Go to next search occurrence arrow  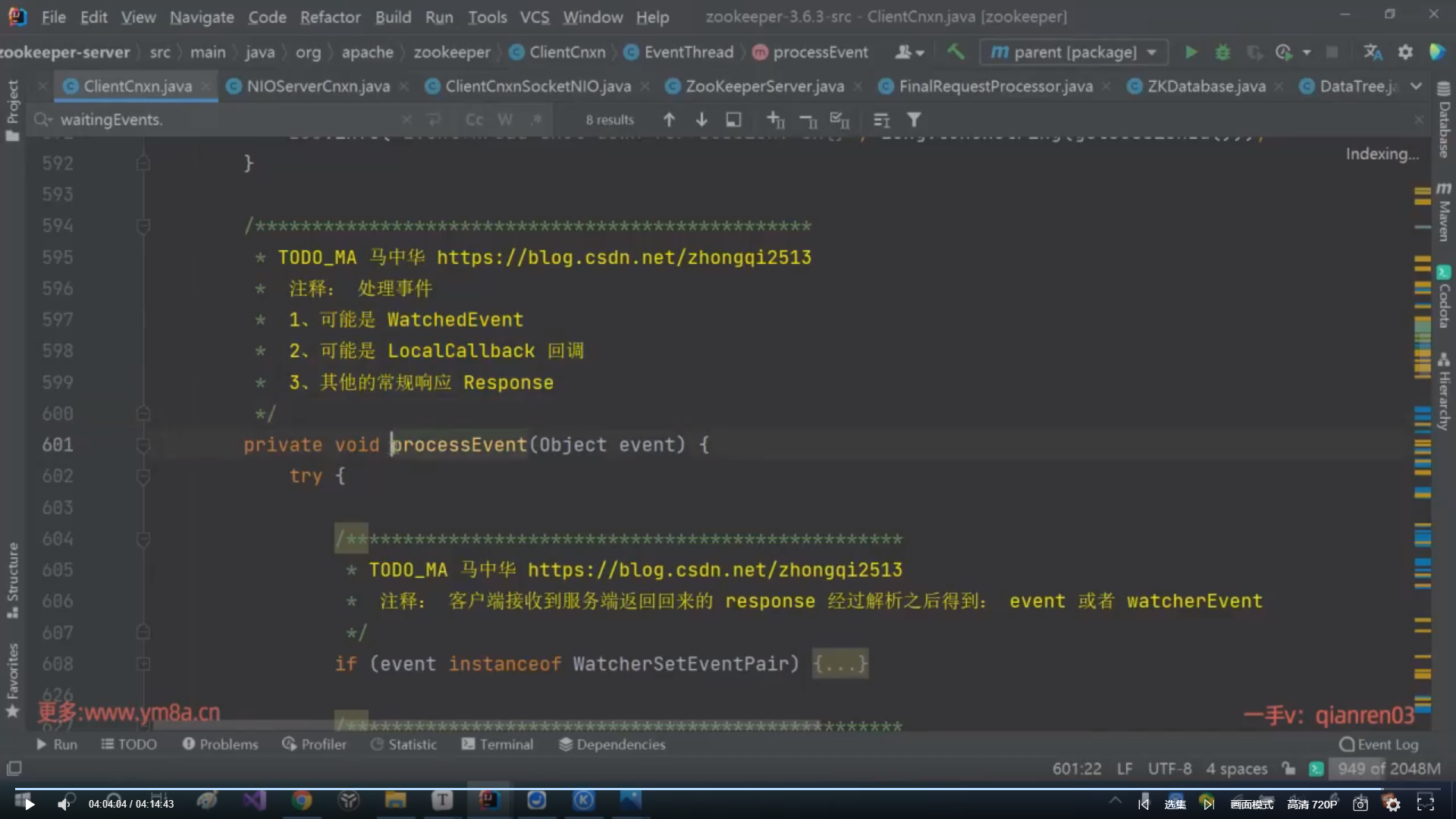tap(701, 120)
